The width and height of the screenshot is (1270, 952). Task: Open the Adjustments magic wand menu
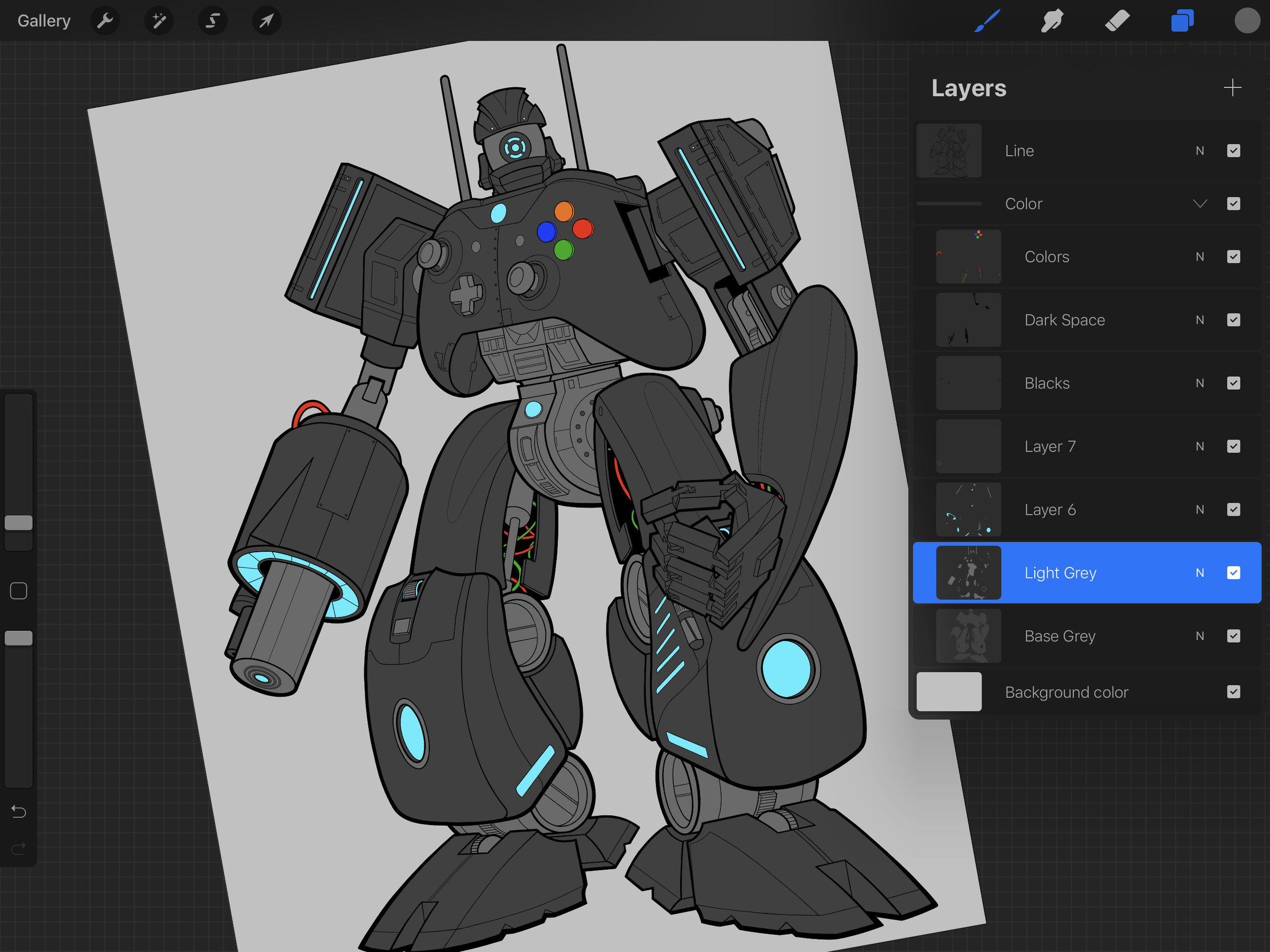click(159, 21)
